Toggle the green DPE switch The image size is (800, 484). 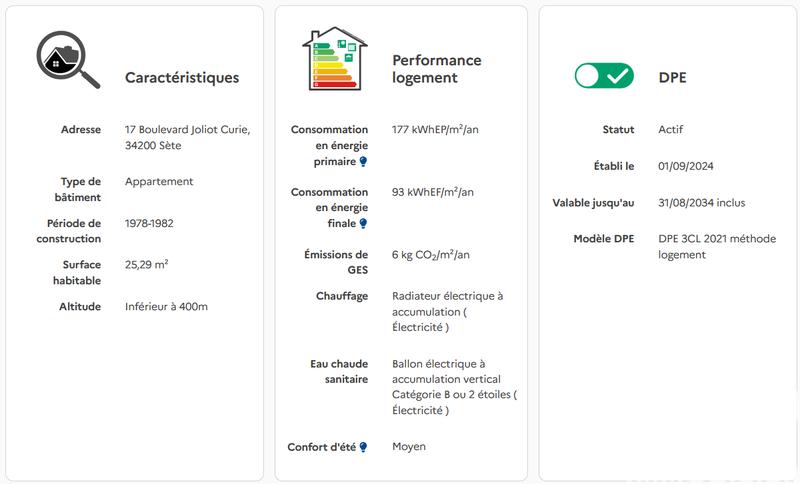604,76
